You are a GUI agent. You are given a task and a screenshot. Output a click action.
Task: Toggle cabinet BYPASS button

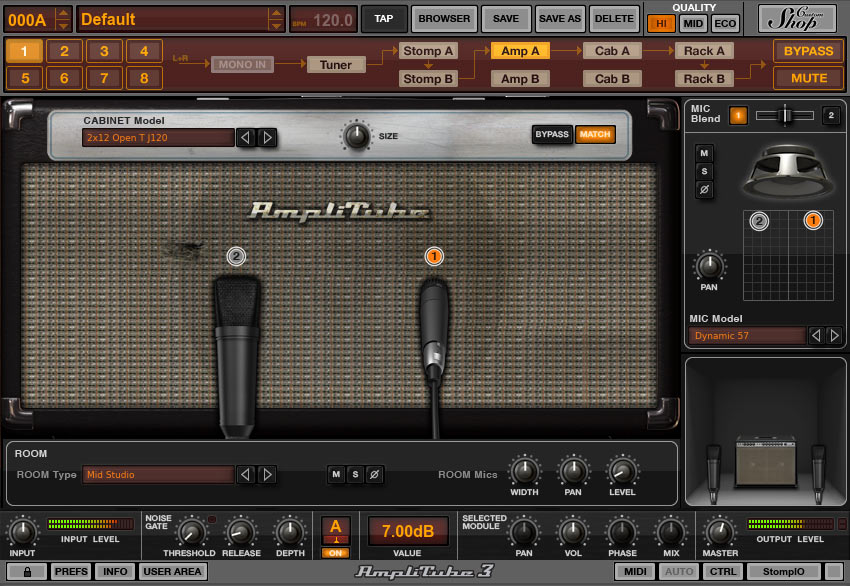[552, 134]
